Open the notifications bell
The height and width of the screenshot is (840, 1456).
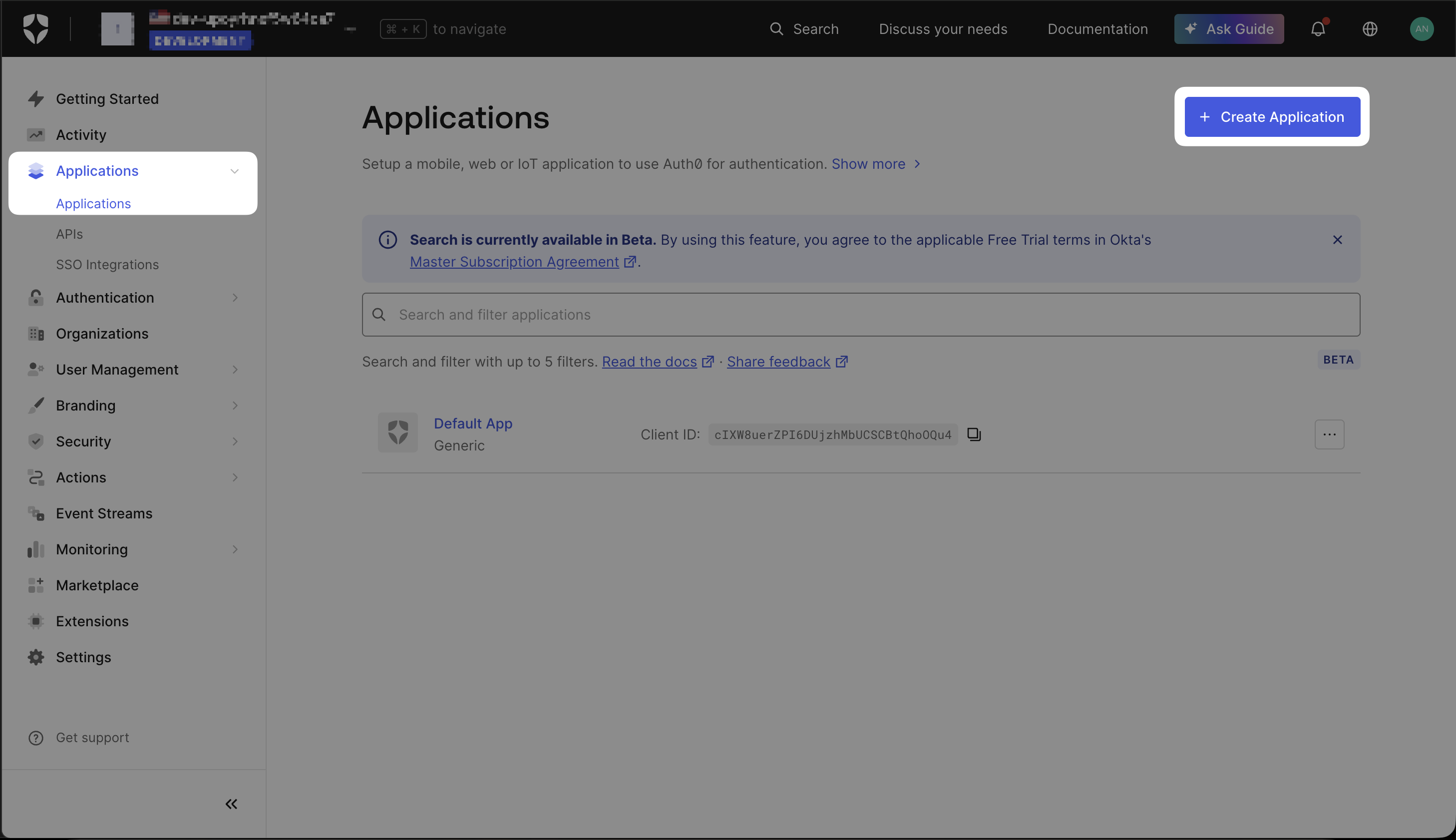pos(1318,29)
